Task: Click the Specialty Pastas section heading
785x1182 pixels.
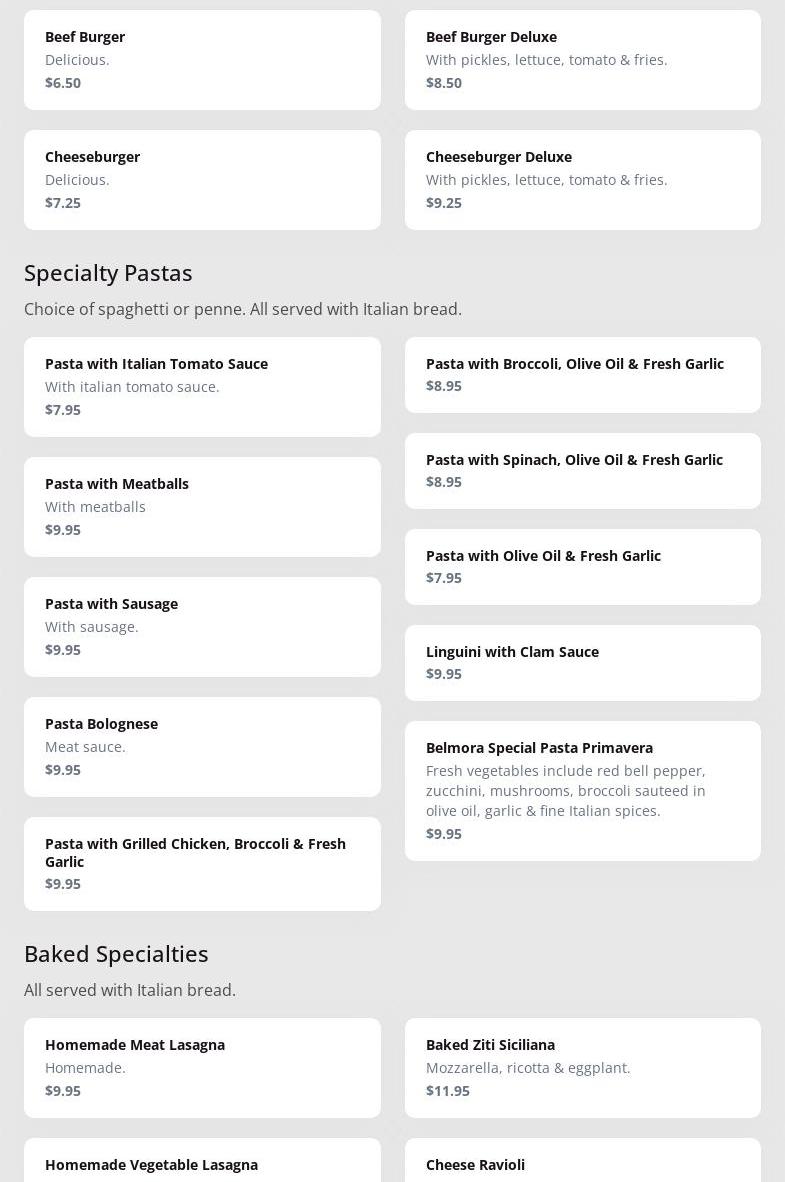Action: [108, 273]
